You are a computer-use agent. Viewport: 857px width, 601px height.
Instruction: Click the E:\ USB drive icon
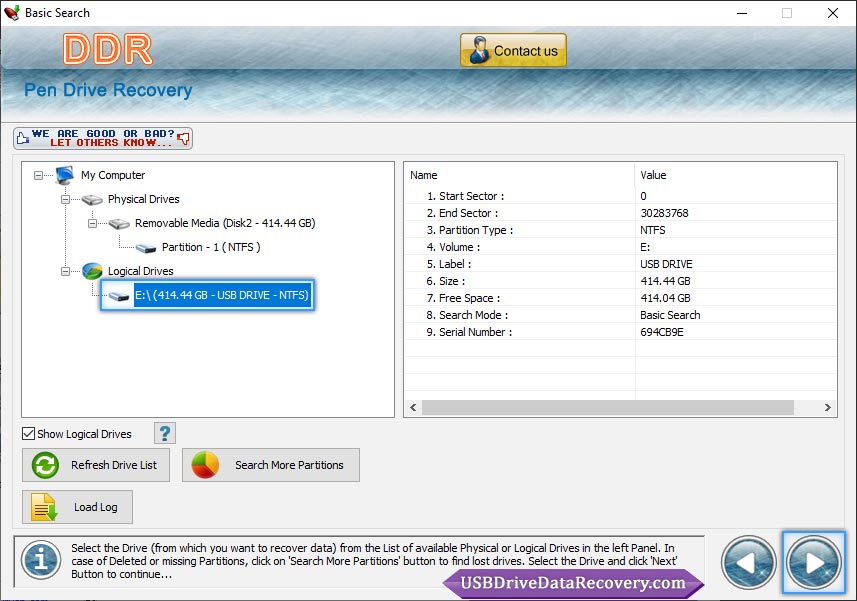(x=119, y=296)
